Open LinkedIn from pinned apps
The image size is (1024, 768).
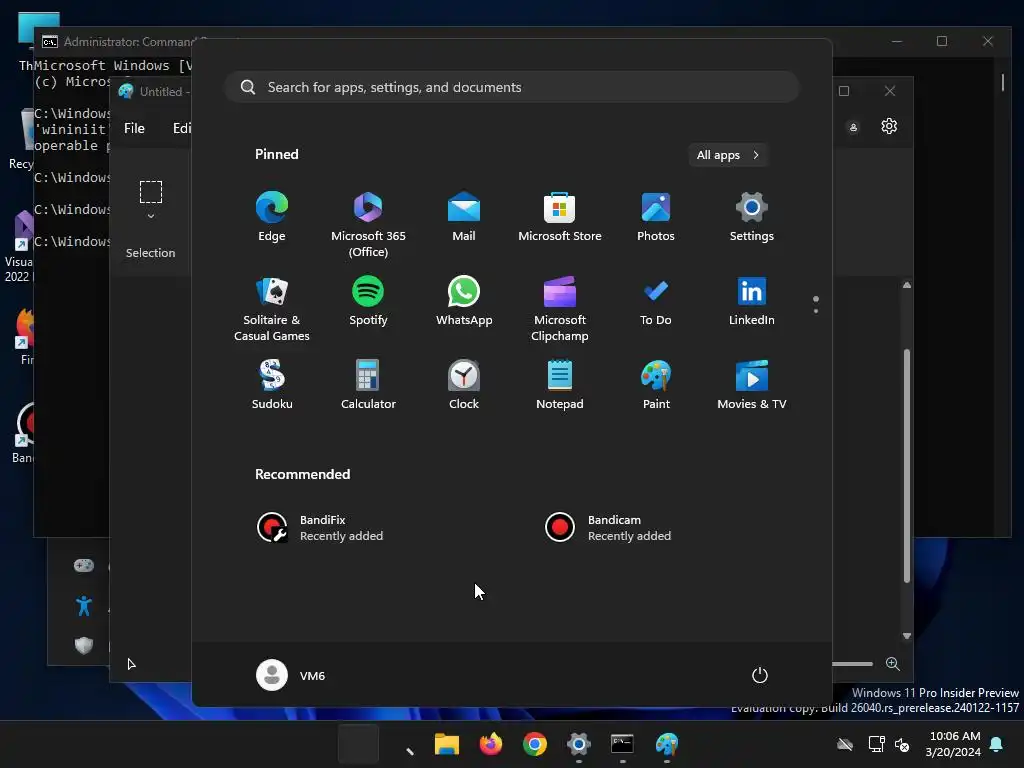point(752,301)
